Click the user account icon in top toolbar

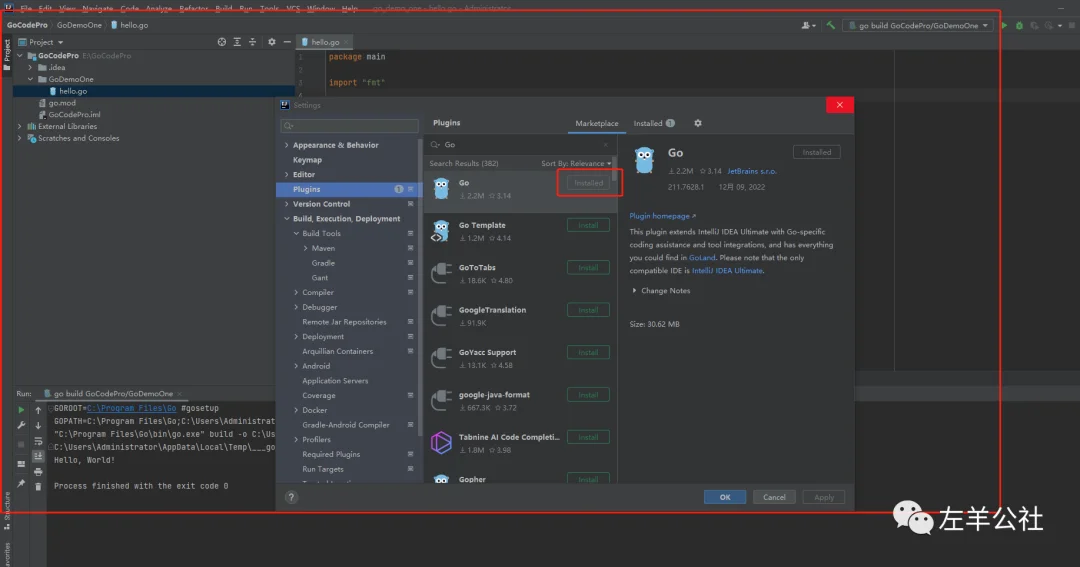(807, 25)
